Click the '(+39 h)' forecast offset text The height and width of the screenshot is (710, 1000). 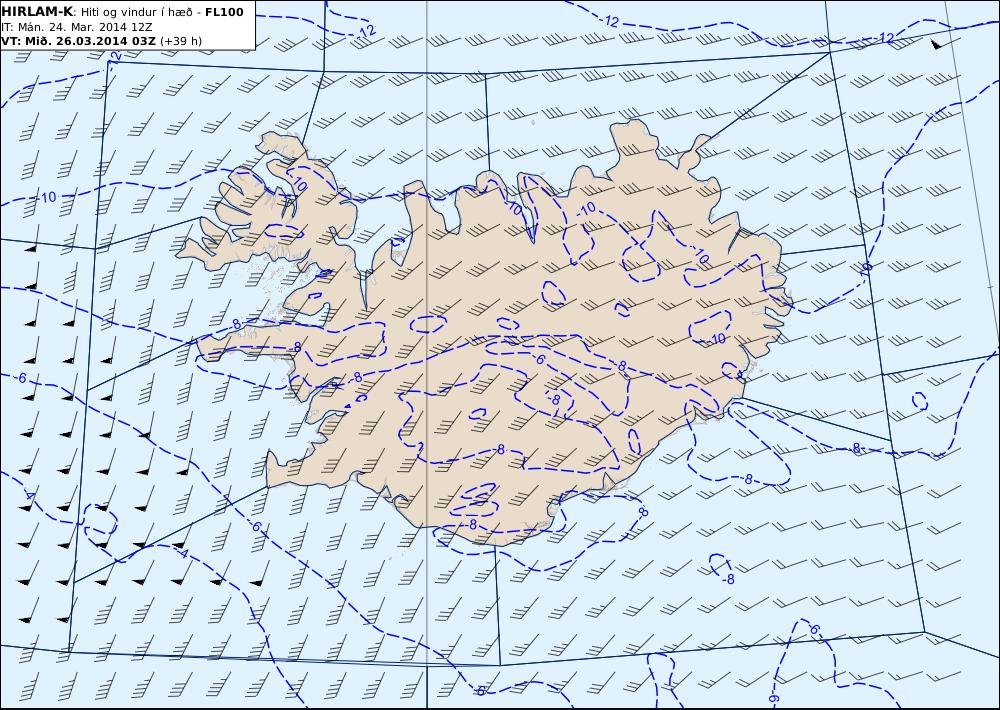point(180,41)
